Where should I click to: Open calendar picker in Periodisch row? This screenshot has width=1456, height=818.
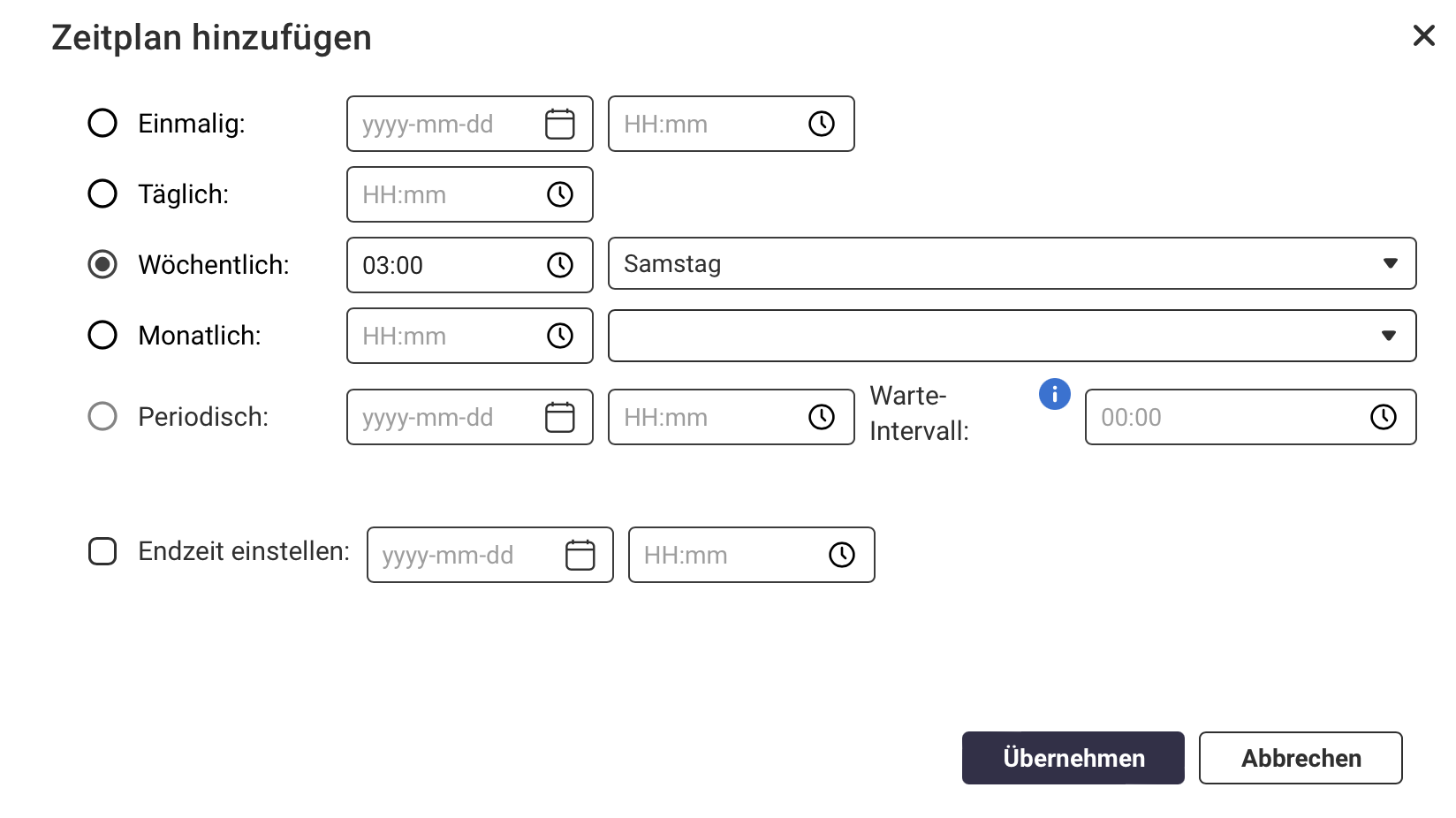tap(559, 417)
